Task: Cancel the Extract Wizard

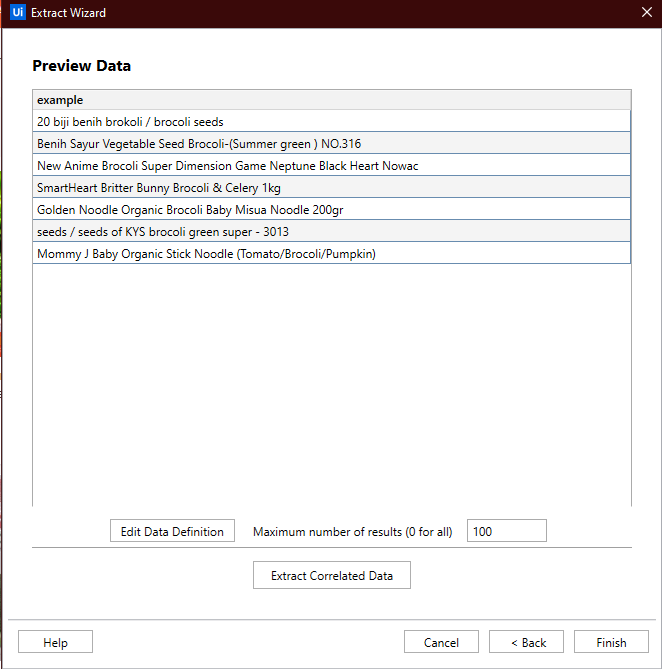Action: [x=441, y=642]
